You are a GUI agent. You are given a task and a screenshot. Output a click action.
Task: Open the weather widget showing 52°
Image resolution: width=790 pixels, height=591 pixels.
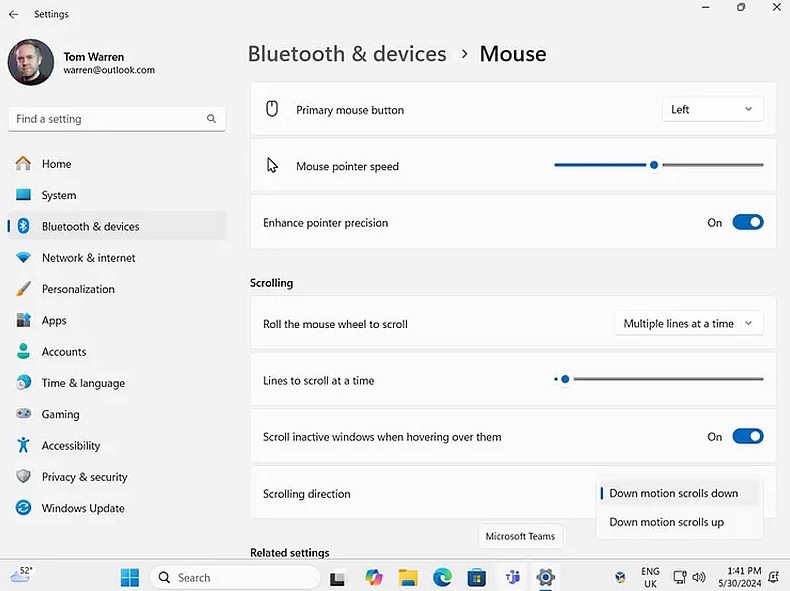pyautogui.click(x=21, y=575)
